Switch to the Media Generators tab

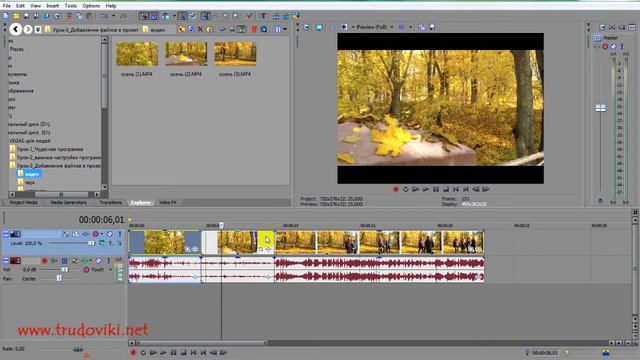pyautogui.click(x=68, y=202)
